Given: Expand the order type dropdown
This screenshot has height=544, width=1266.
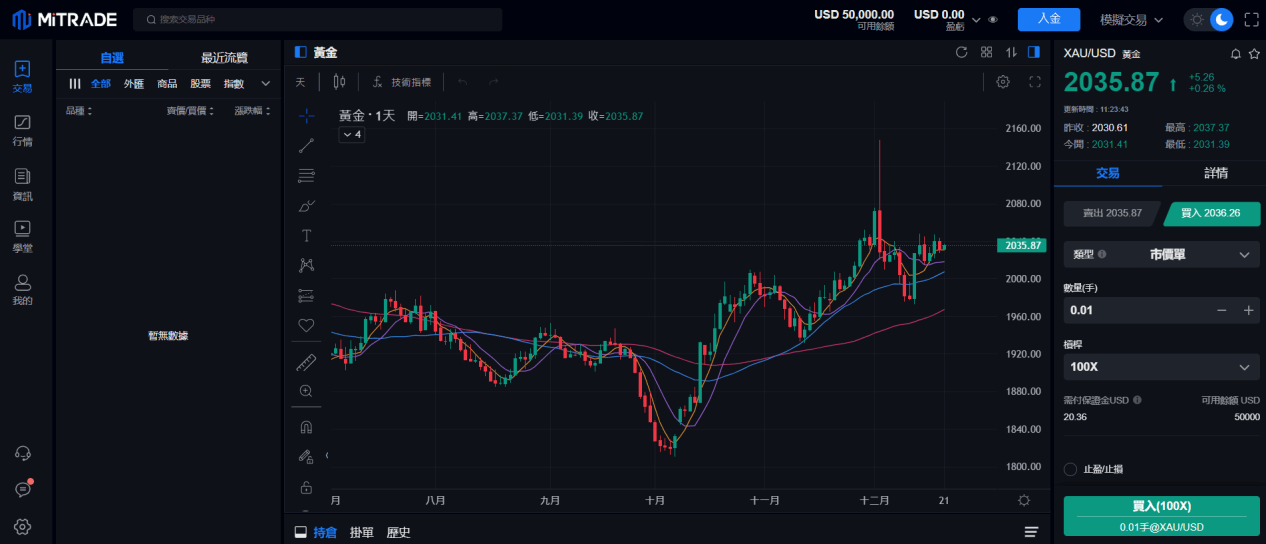Looking at the screenshot, I should pyautogui.click(x=1161, y=255).
